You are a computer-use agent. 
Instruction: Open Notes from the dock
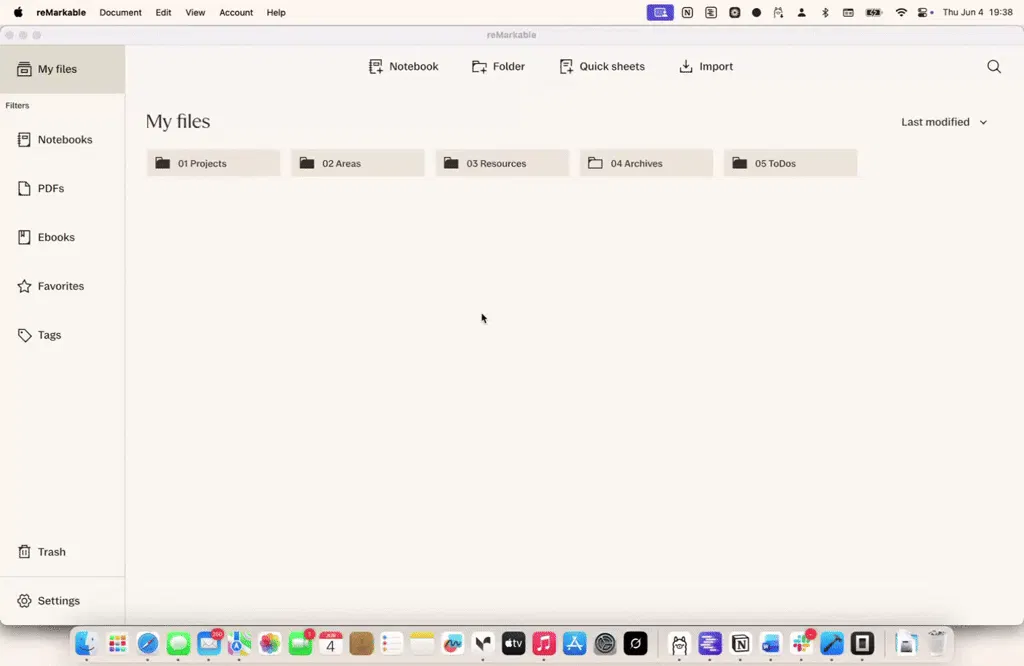(x=422, y=644)
